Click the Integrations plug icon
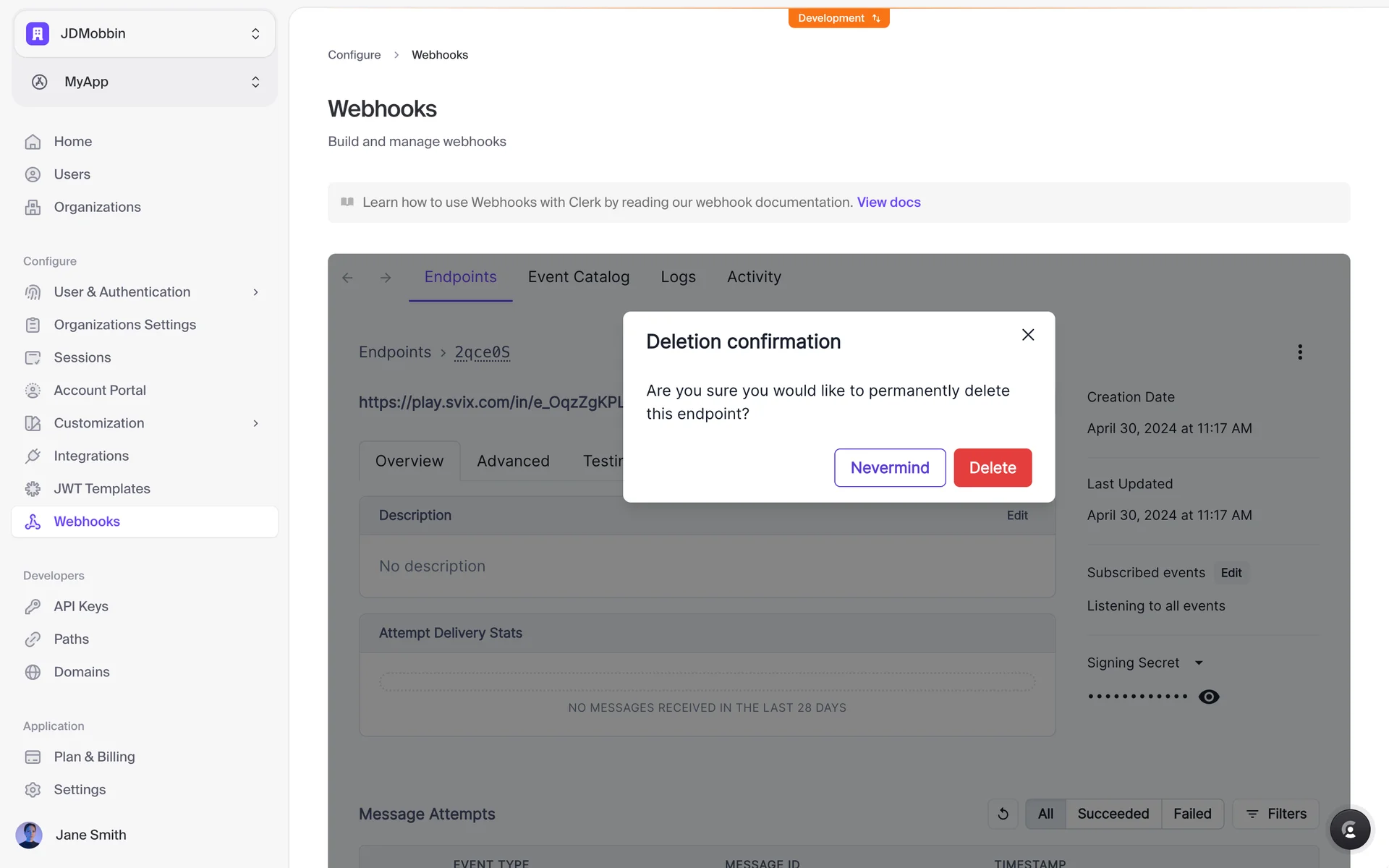The image size is (1389, 868). point(33,456)
